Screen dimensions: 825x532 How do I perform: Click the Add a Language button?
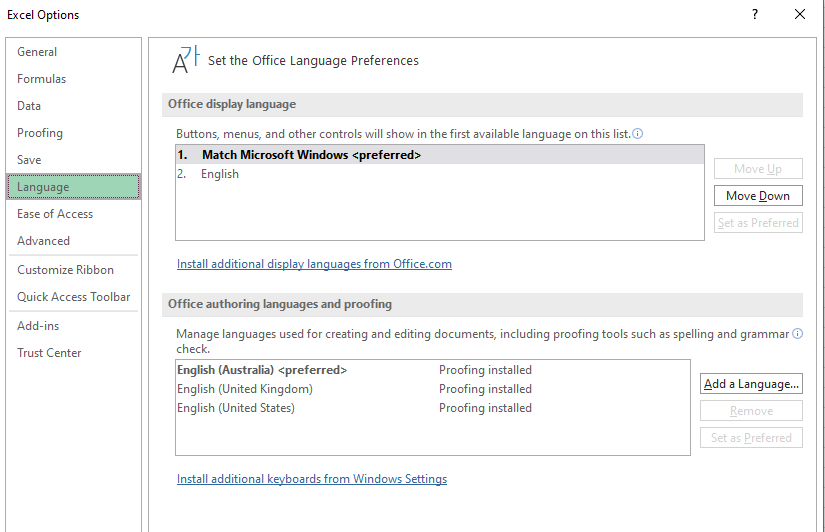tap(751, 384)
